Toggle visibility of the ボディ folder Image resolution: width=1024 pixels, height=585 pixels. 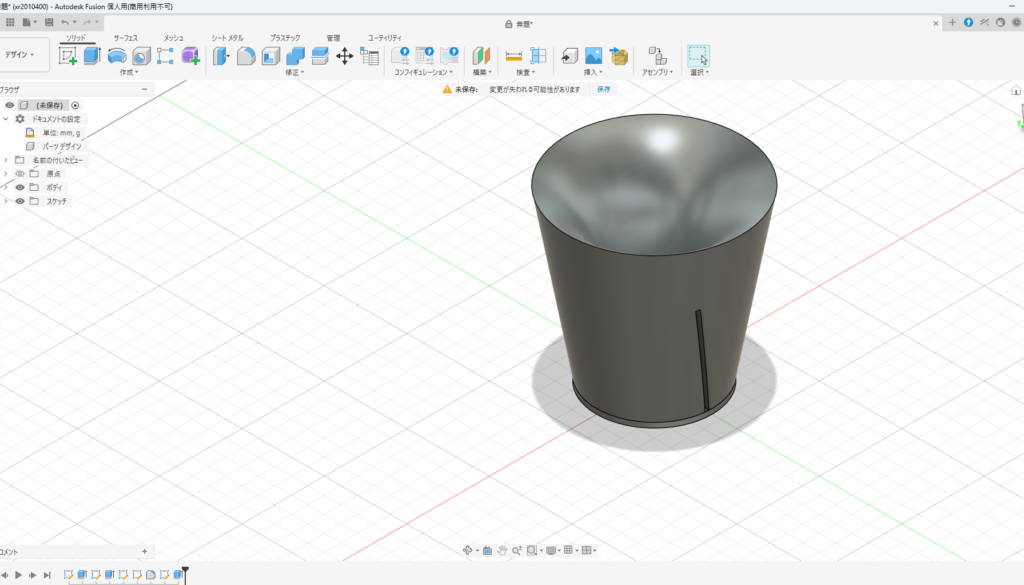(20, 187)
